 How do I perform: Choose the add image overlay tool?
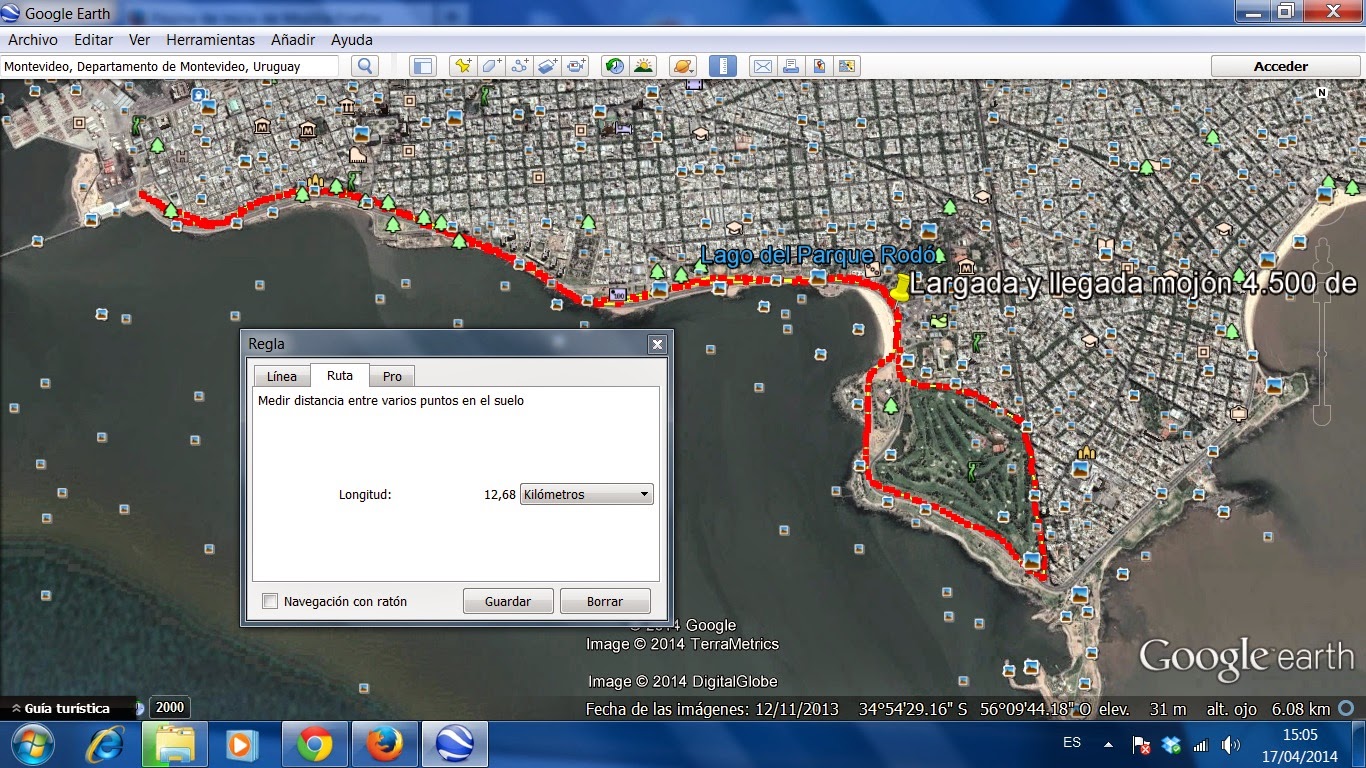547,66
